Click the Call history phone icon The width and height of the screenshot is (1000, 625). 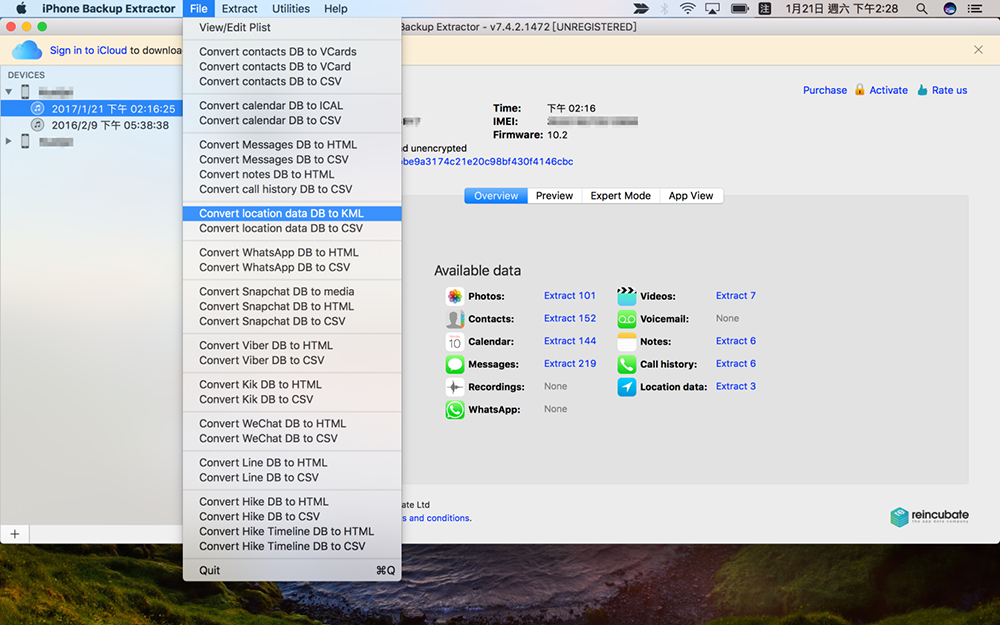pyautogui.click(x=626, y=364)
